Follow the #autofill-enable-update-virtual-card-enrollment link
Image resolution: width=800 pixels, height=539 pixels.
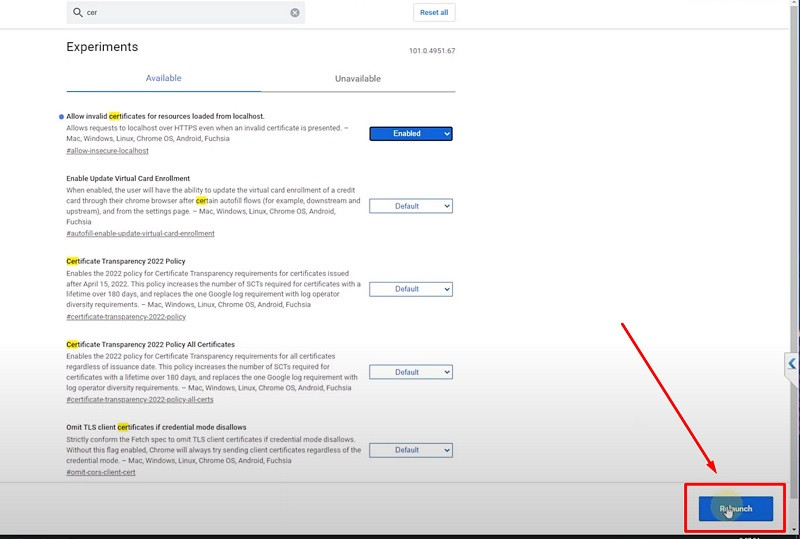(140, 234)
